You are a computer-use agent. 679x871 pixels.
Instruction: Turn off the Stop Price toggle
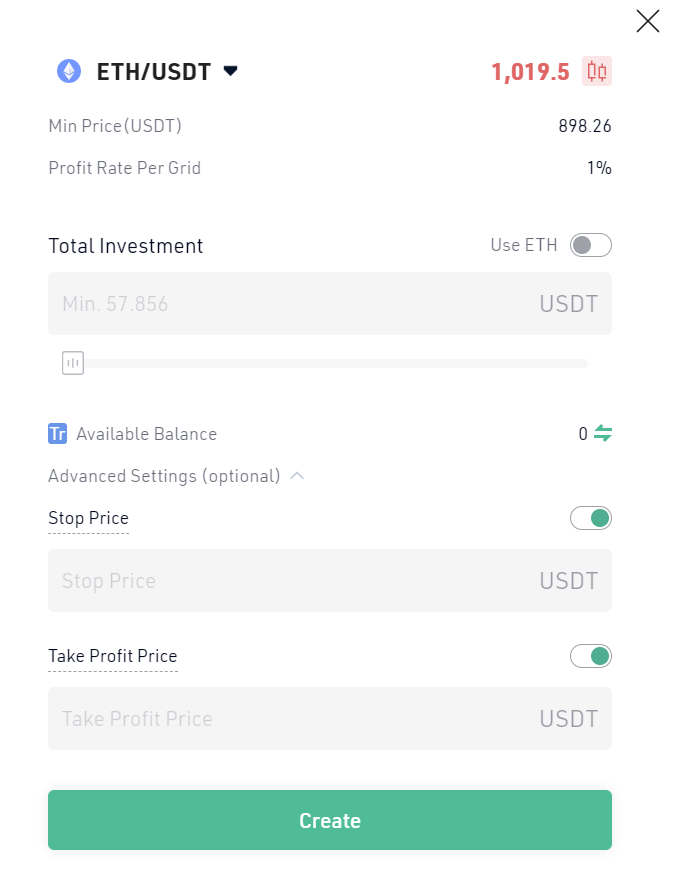click(590, 518)
